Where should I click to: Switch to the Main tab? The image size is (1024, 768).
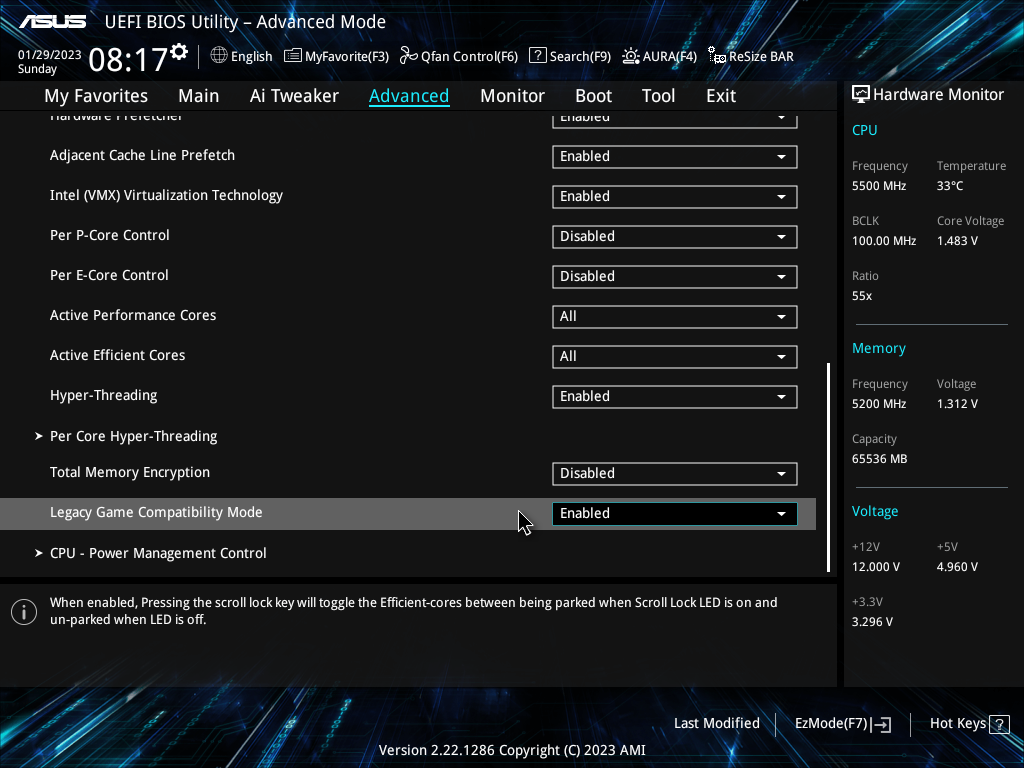click(x=199, y=96)
